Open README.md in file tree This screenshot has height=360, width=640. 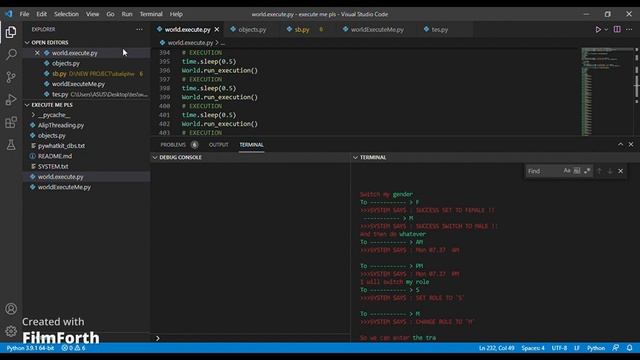(55, 156)
